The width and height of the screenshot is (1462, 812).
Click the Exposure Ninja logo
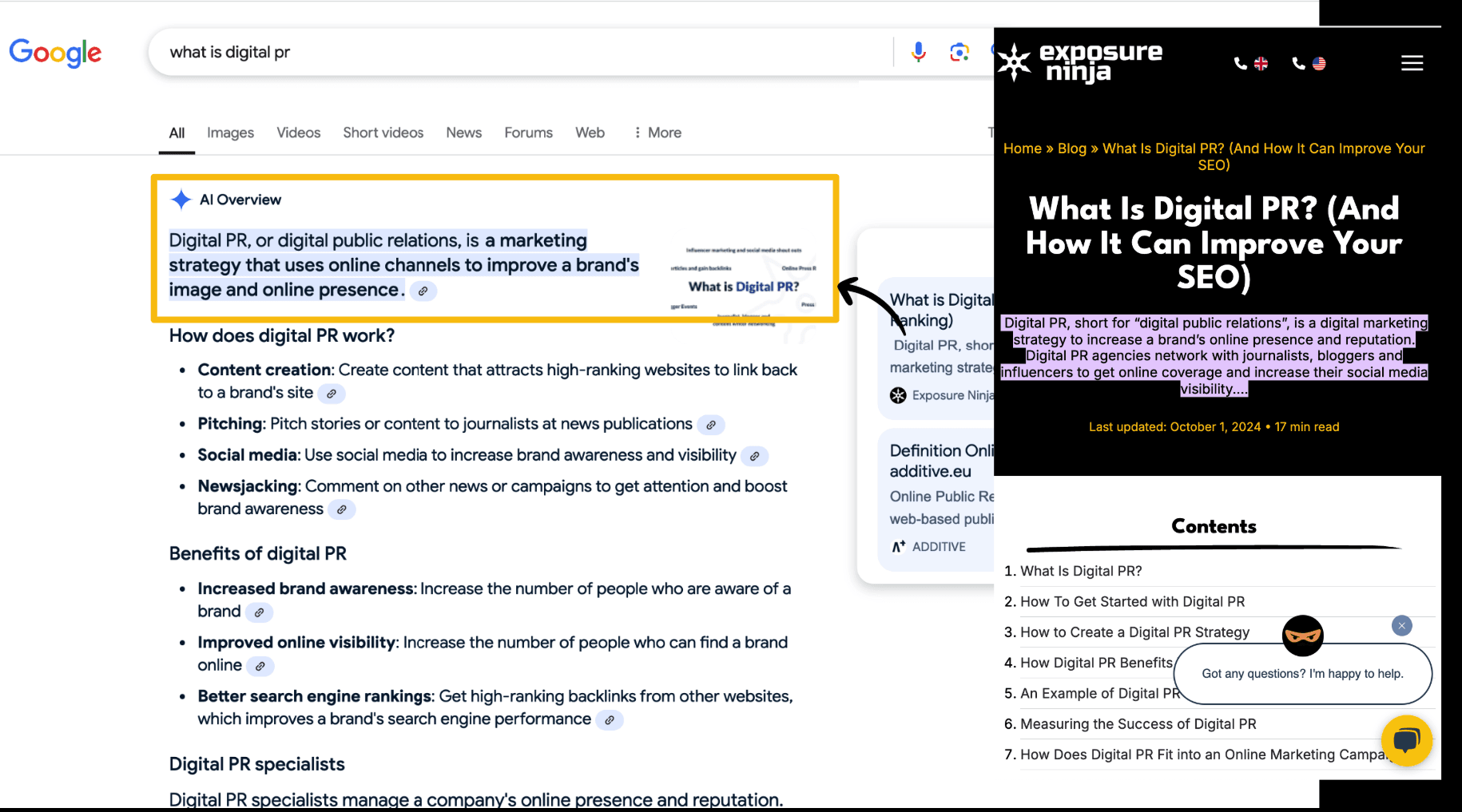click(x=1079, y=62)
